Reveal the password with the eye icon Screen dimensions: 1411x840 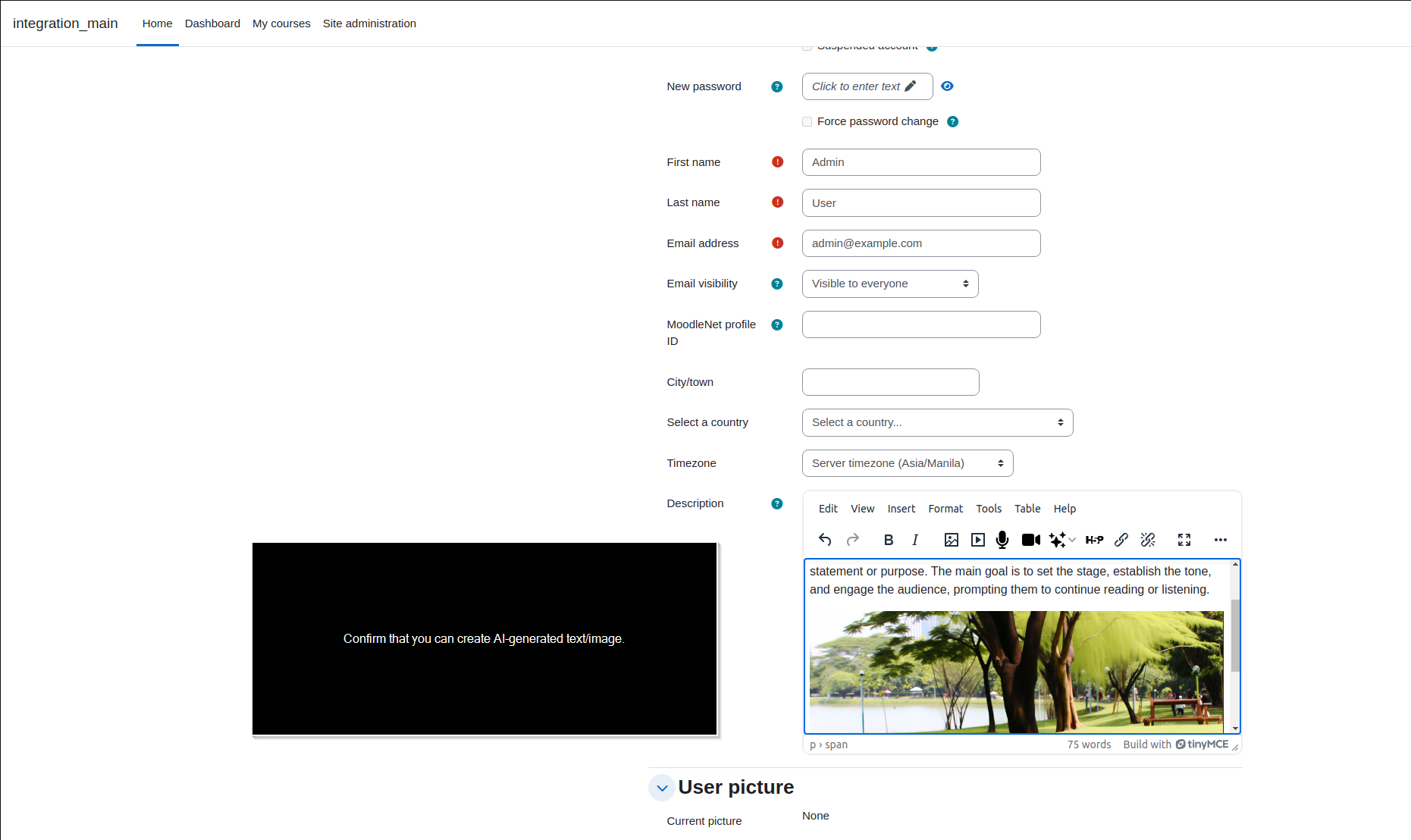click(x=947, y=86)
